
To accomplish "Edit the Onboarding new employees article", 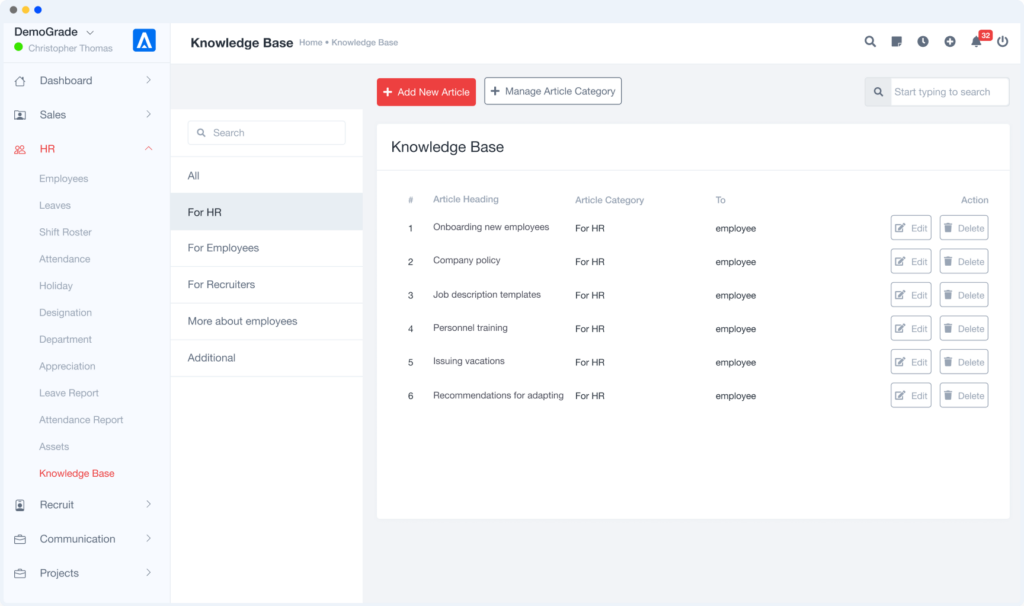I will pyautogui.click(x=911, y=228).
